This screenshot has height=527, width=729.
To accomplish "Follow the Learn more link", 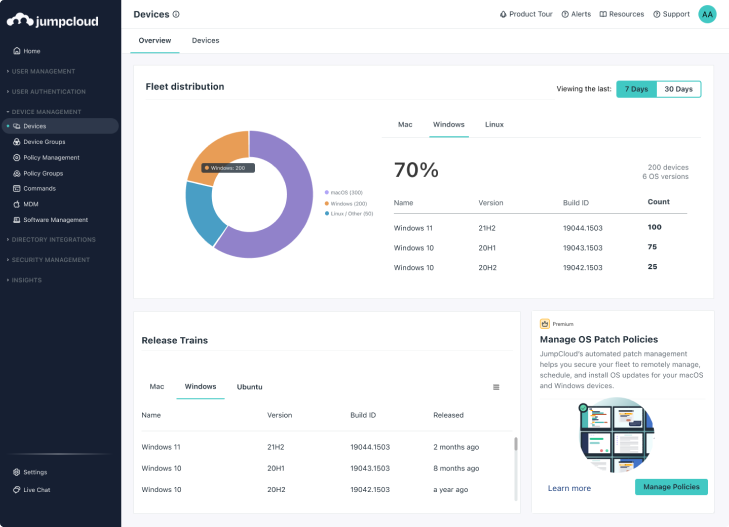I will 569,488.
